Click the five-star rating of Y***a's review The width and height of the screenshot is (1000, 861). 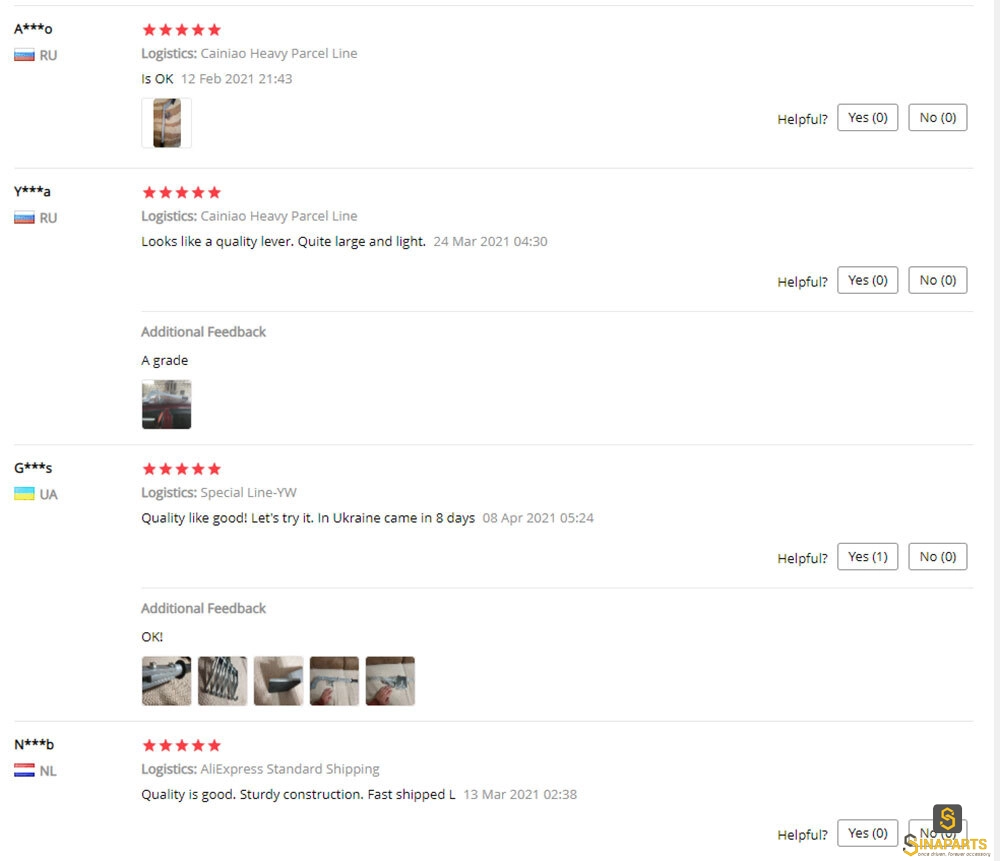(x=182, y=193)
